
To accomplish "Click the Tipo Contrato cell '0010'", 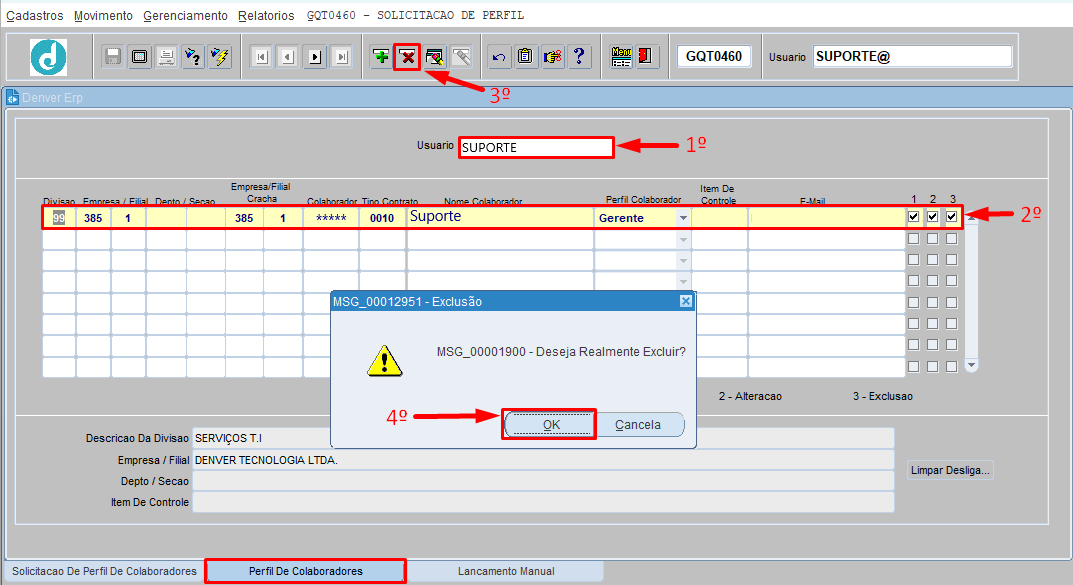I will [x=382, y=218].
